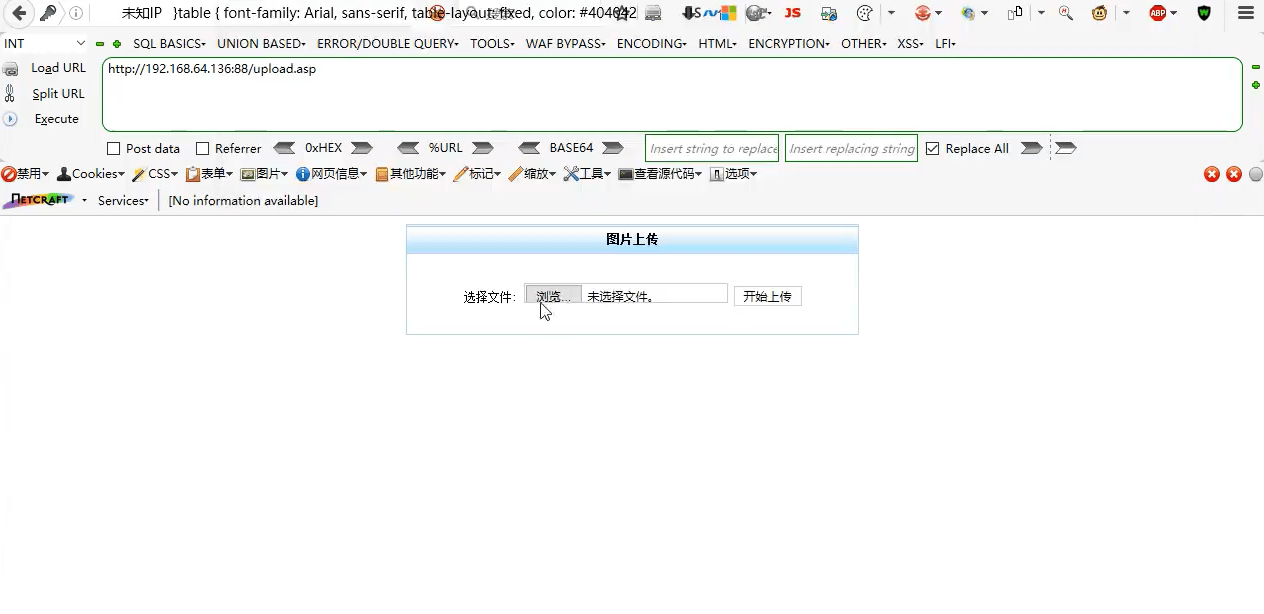Enable the Post data checkbox
Viewport: 1264px width, 614px height.
113,149
